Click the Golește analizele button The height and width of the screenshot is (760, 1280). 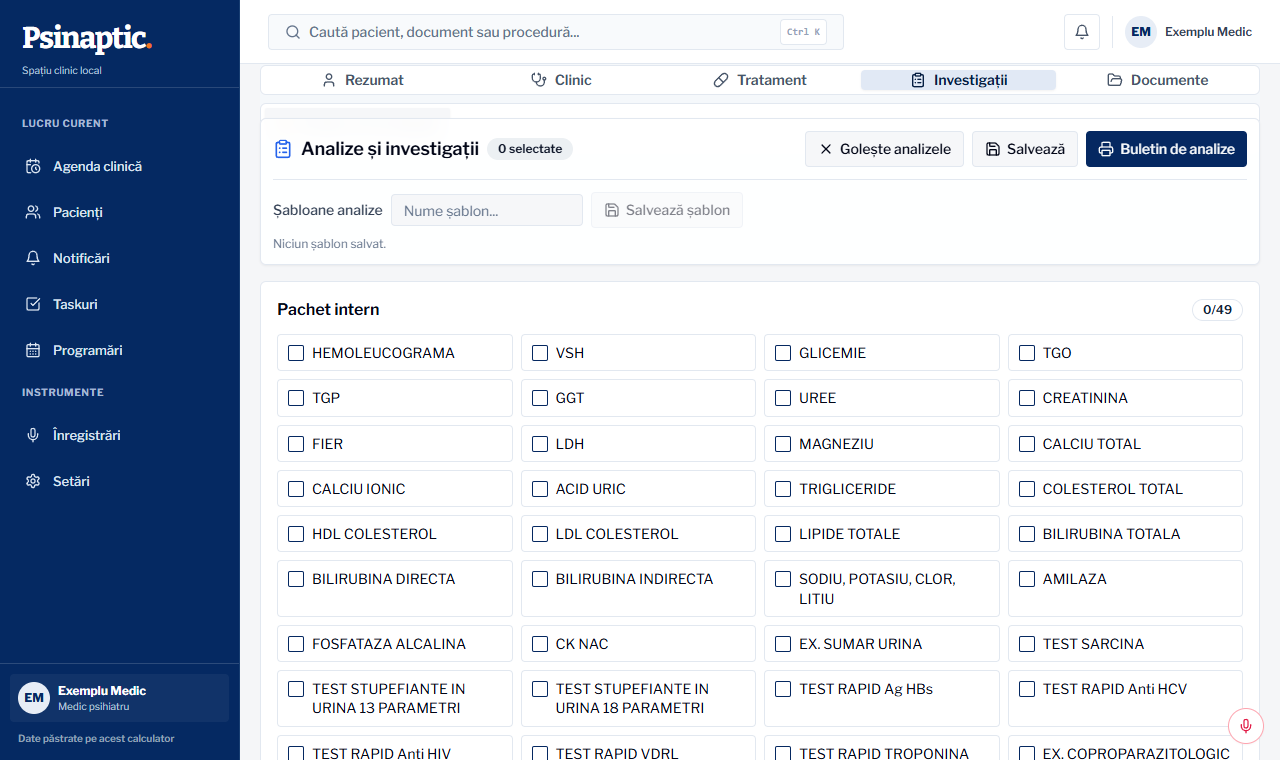click(x=885, y=149)
